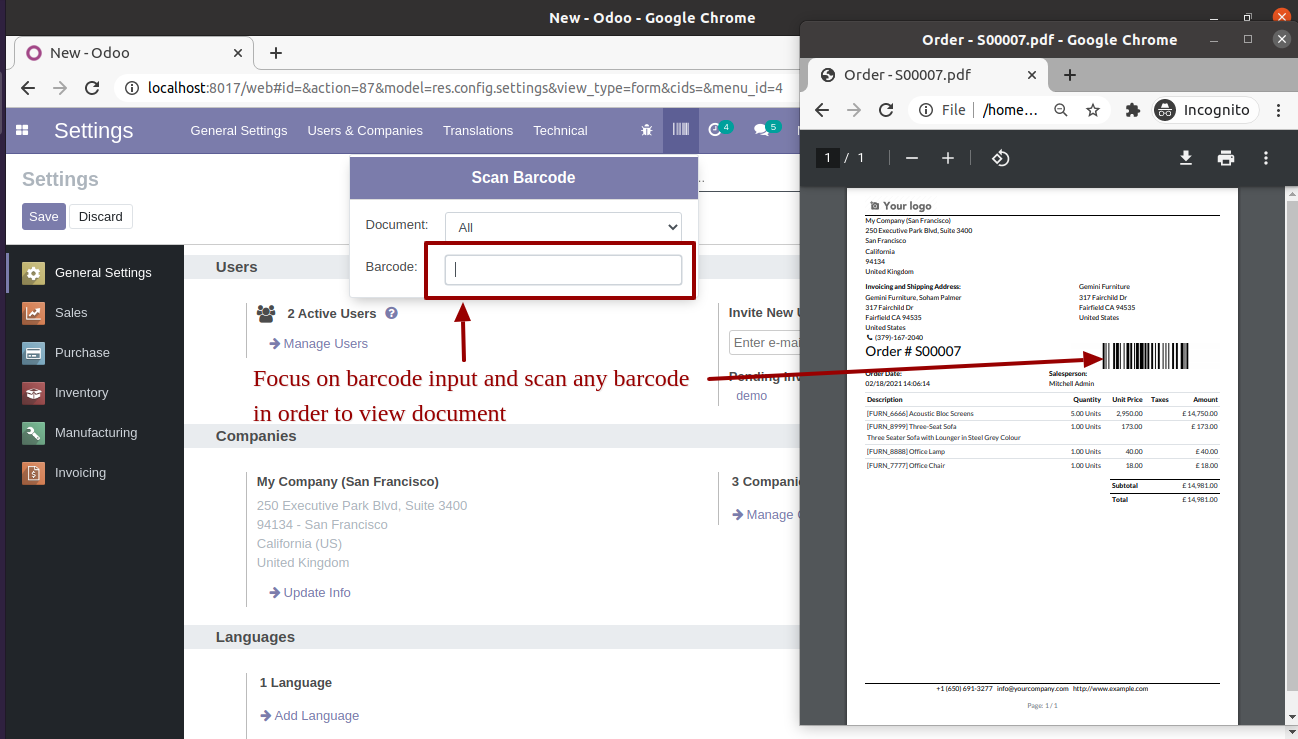Reload the PDF window page
The height and width of the screenshot is (739, 1298).
(x=886, y=110)
